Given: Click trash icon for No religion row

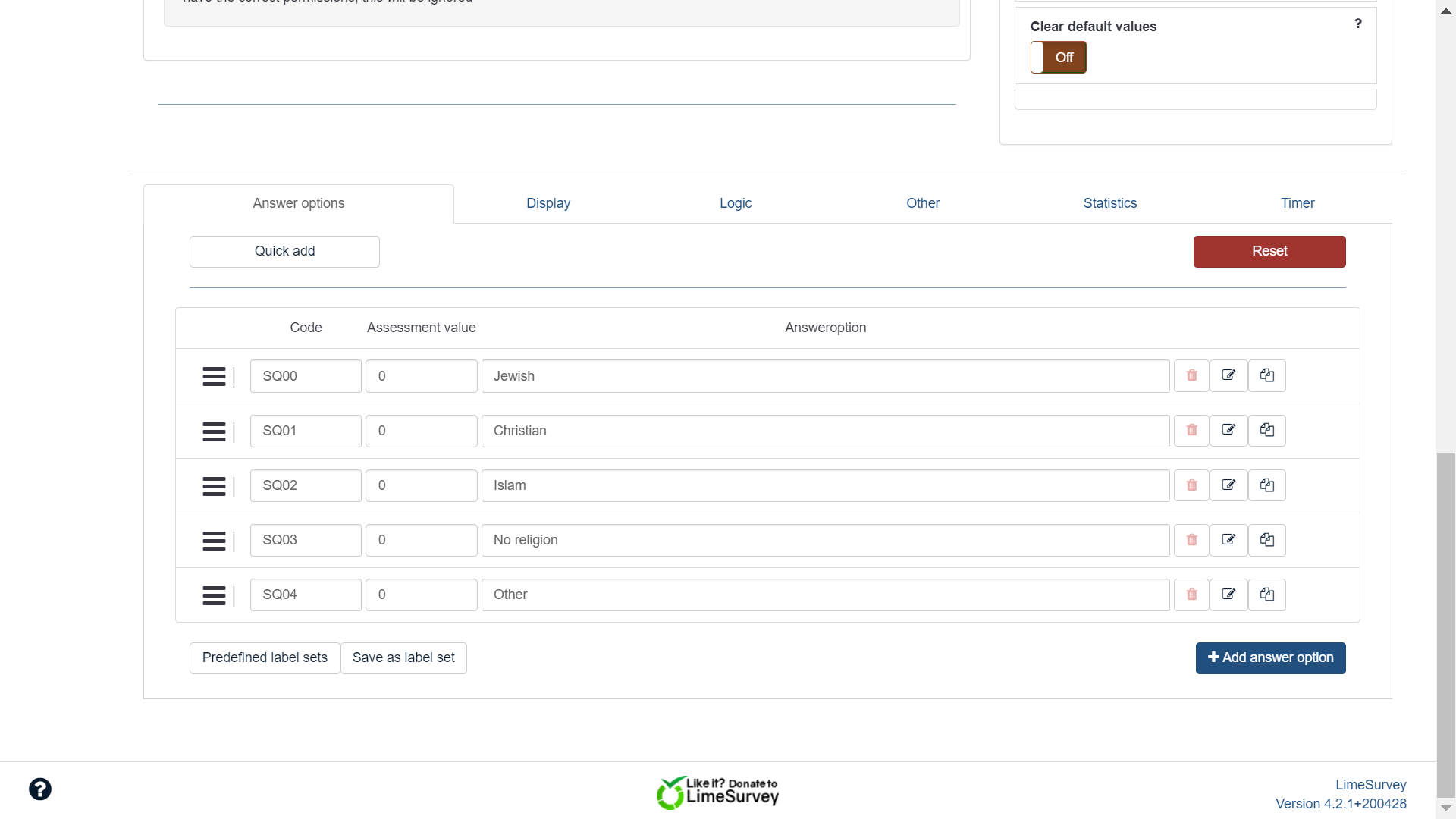Looking at the screenshot, I should pos(1191,540).
